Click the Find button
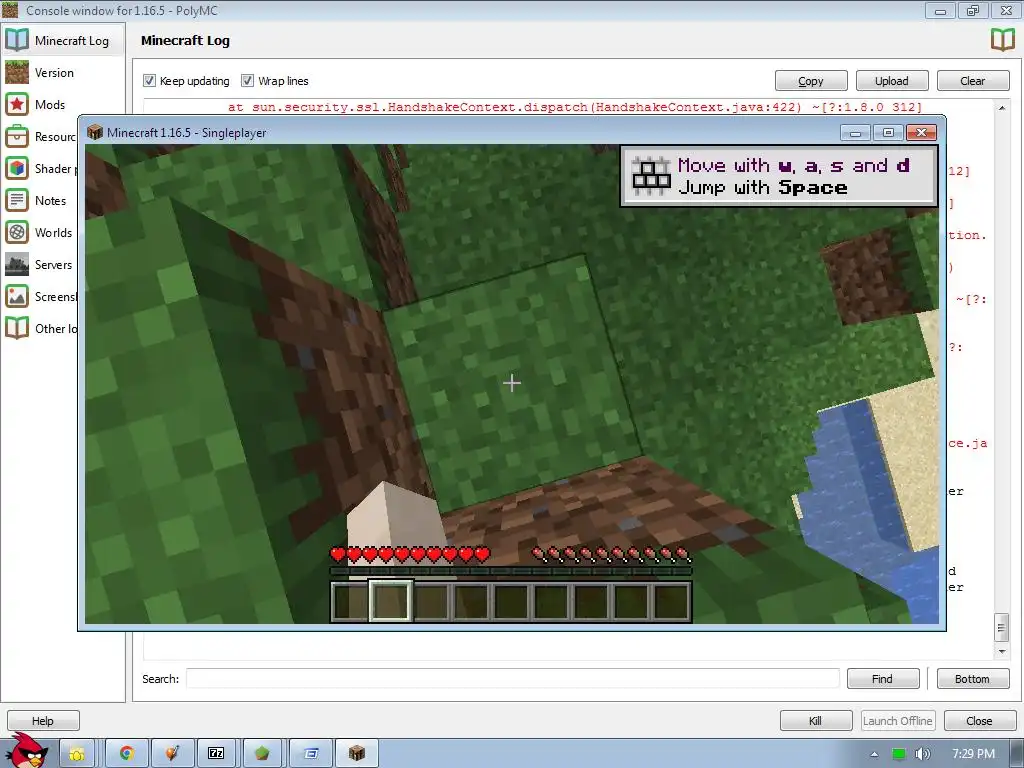1024x768 pixels. pyautogui.click(x=882, y=679)
